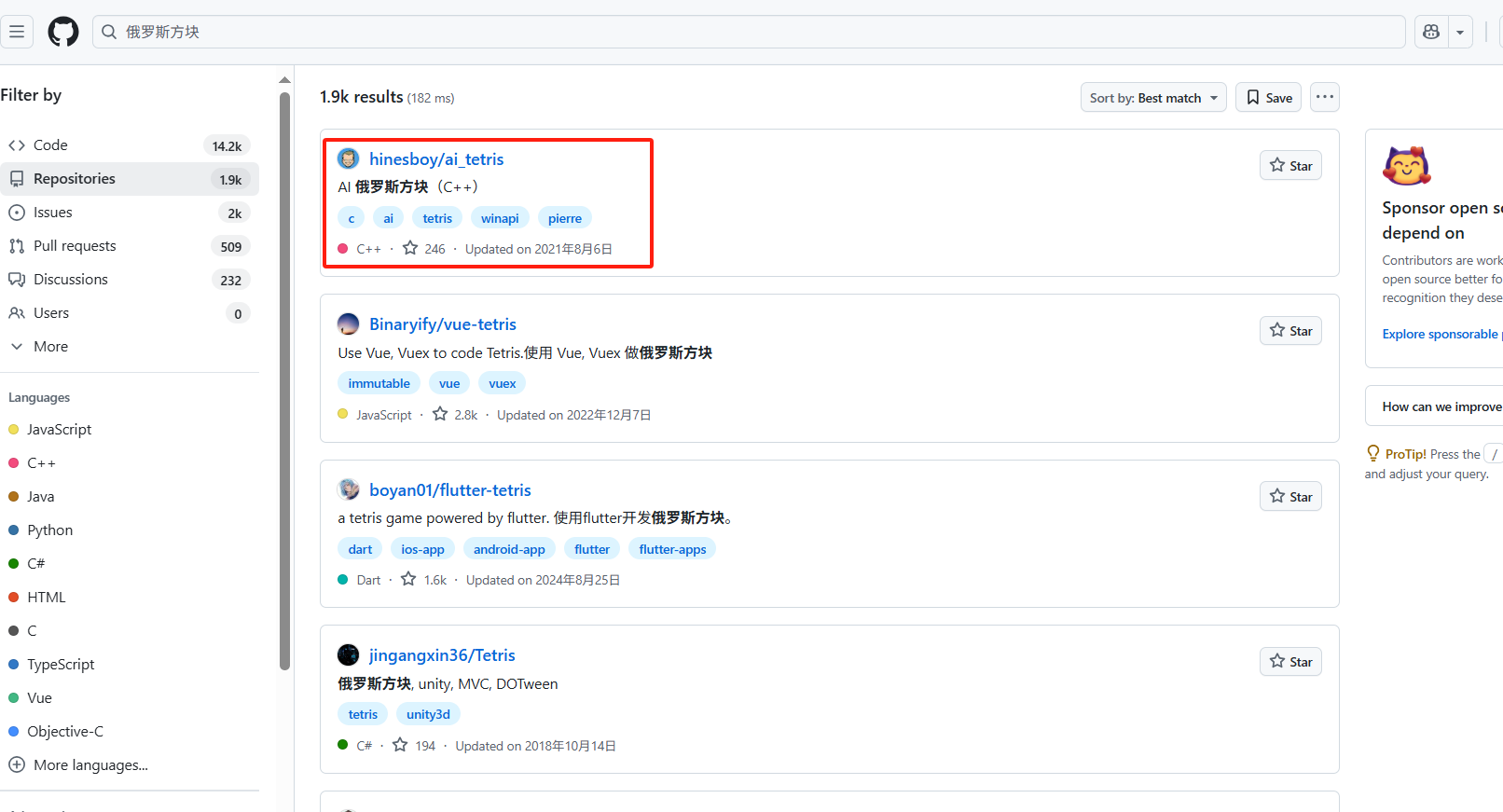Open jingangxin36/Tetris repository
This screenshot has width=1503, height=812.
(x=442, y=655)
